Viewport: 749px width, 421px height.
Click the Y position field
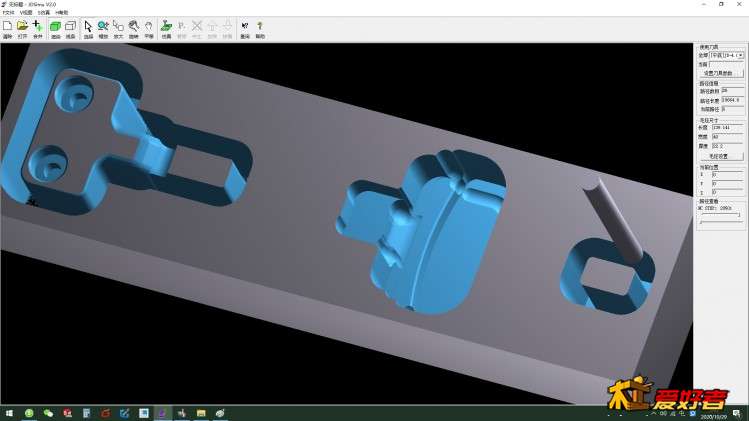(x=728, y=184)
